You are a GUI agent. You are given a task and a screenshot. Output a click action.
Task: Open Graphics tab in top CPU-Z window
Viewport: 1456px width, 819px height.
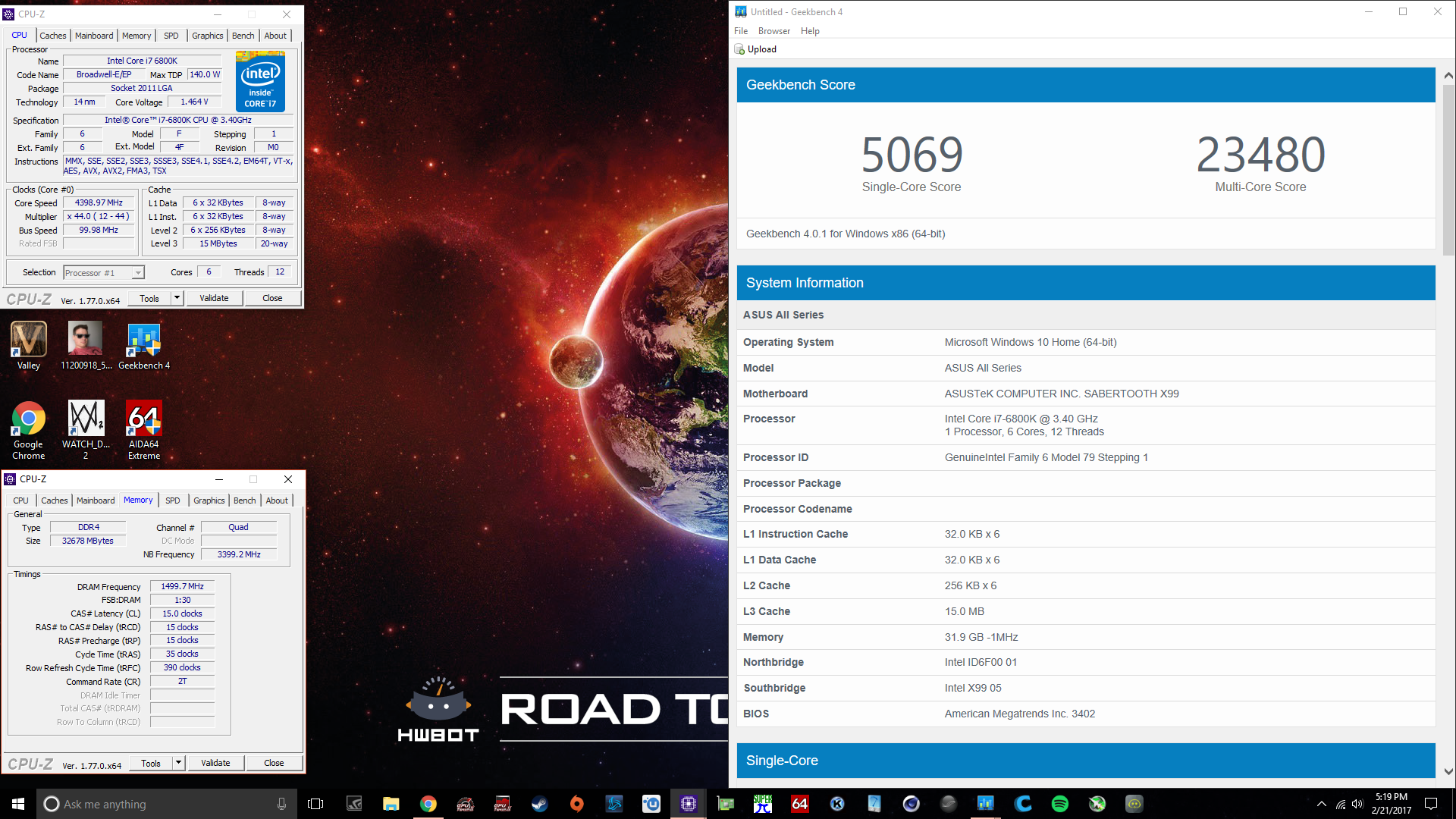click(207, 36)
